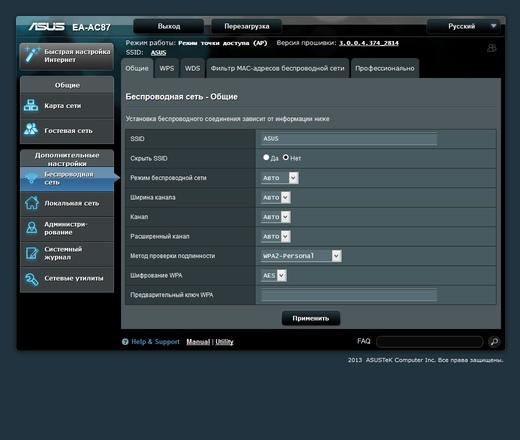Screen dimensions: 520x440
Task: Click the FAQ search magnifier icon
Action: (x=494, y=342)
